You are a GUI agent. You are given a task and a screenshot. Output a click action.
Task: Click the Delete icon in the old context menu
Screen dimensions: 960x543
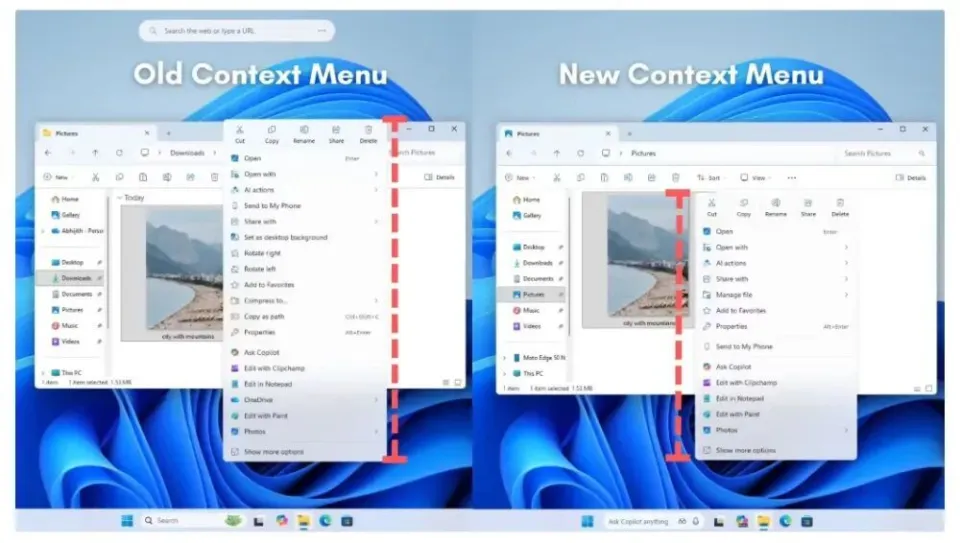(368, 132)
